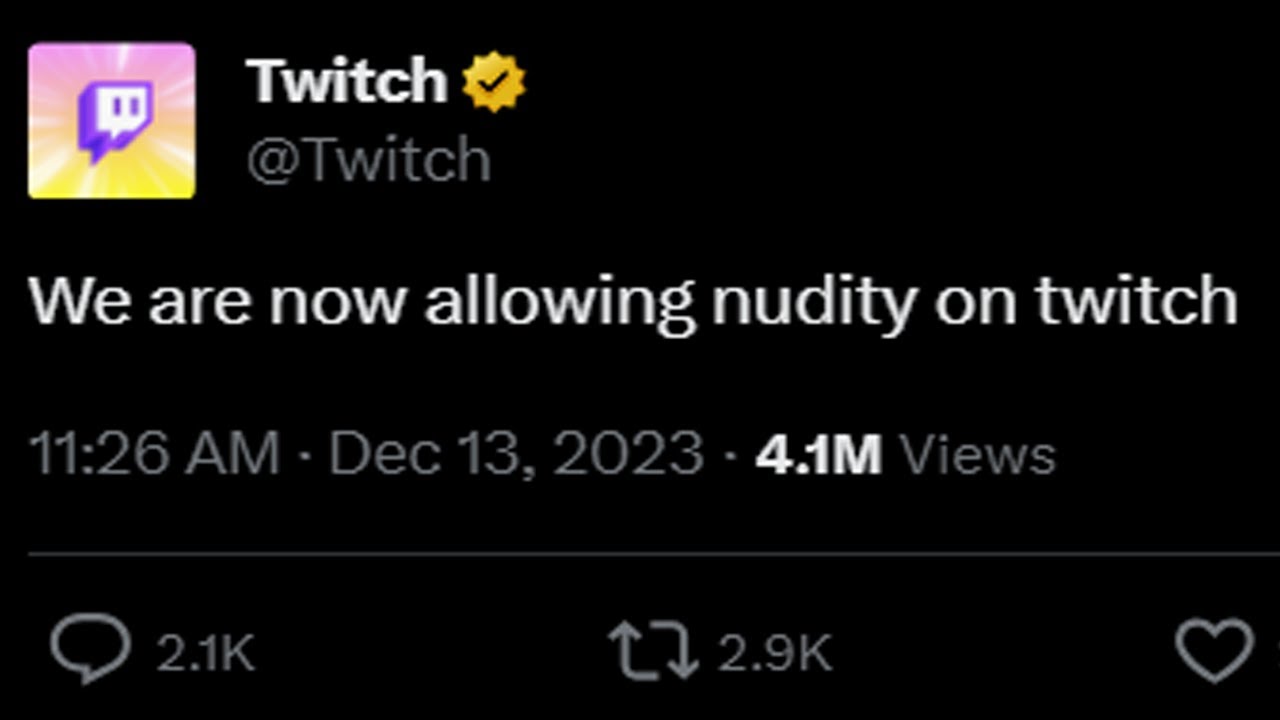Click the Views label
Viewport: 1280px width, 720px height.
(978, 454)
